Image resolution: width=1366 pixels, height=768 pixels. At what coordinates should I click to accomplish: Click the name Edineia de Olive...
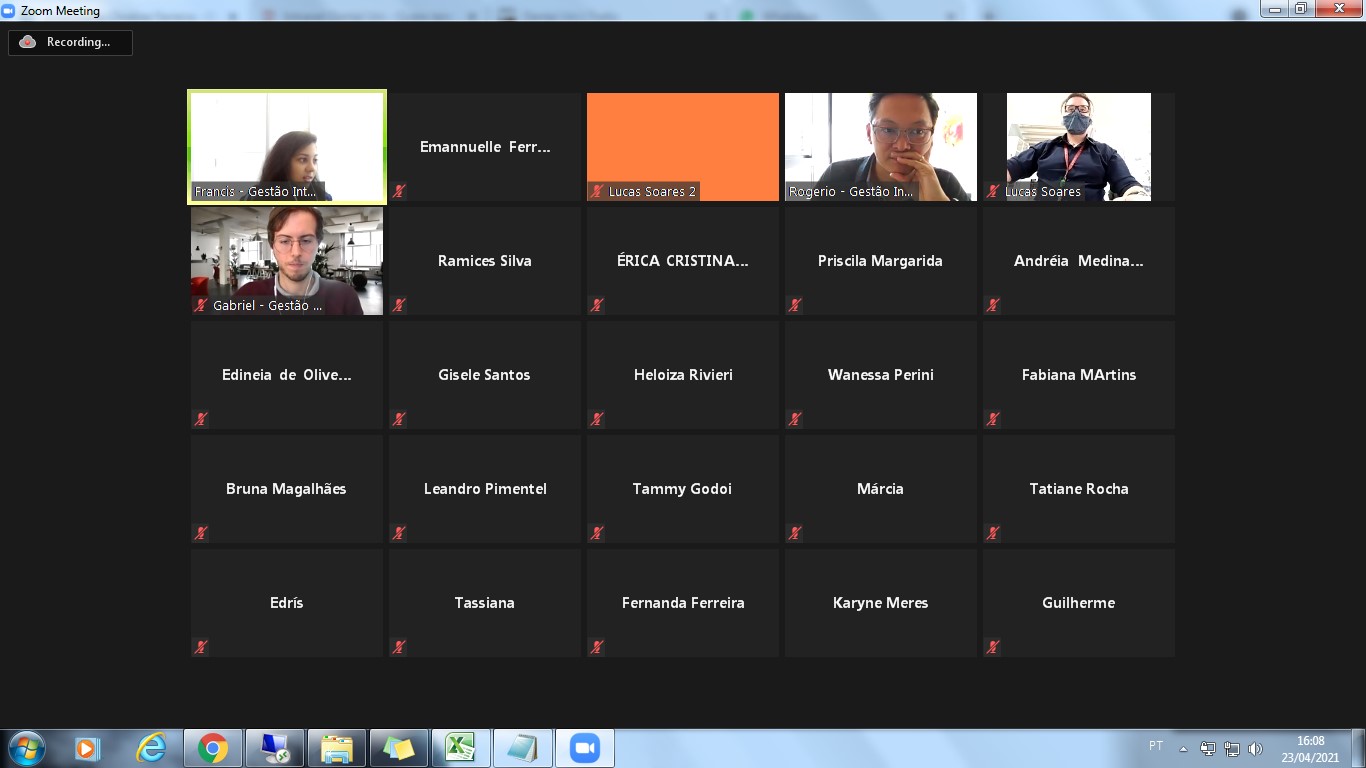[287, 375]
